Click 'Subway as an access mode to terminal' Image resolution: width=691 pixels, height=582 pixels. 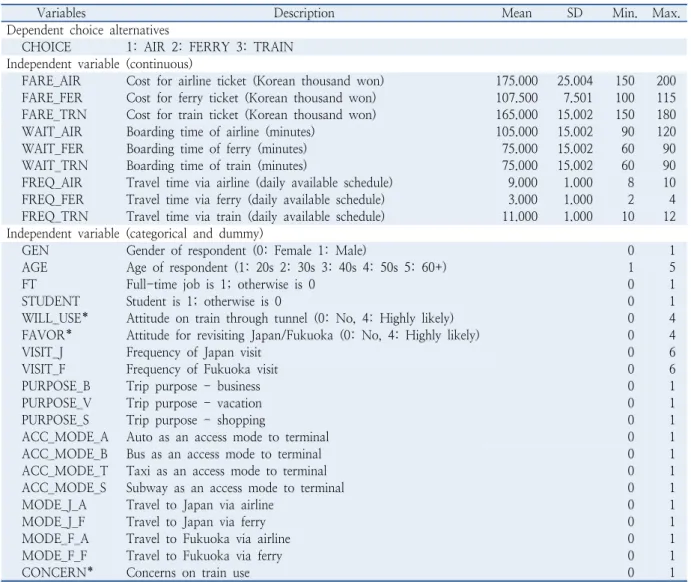[x=235, y=488]
